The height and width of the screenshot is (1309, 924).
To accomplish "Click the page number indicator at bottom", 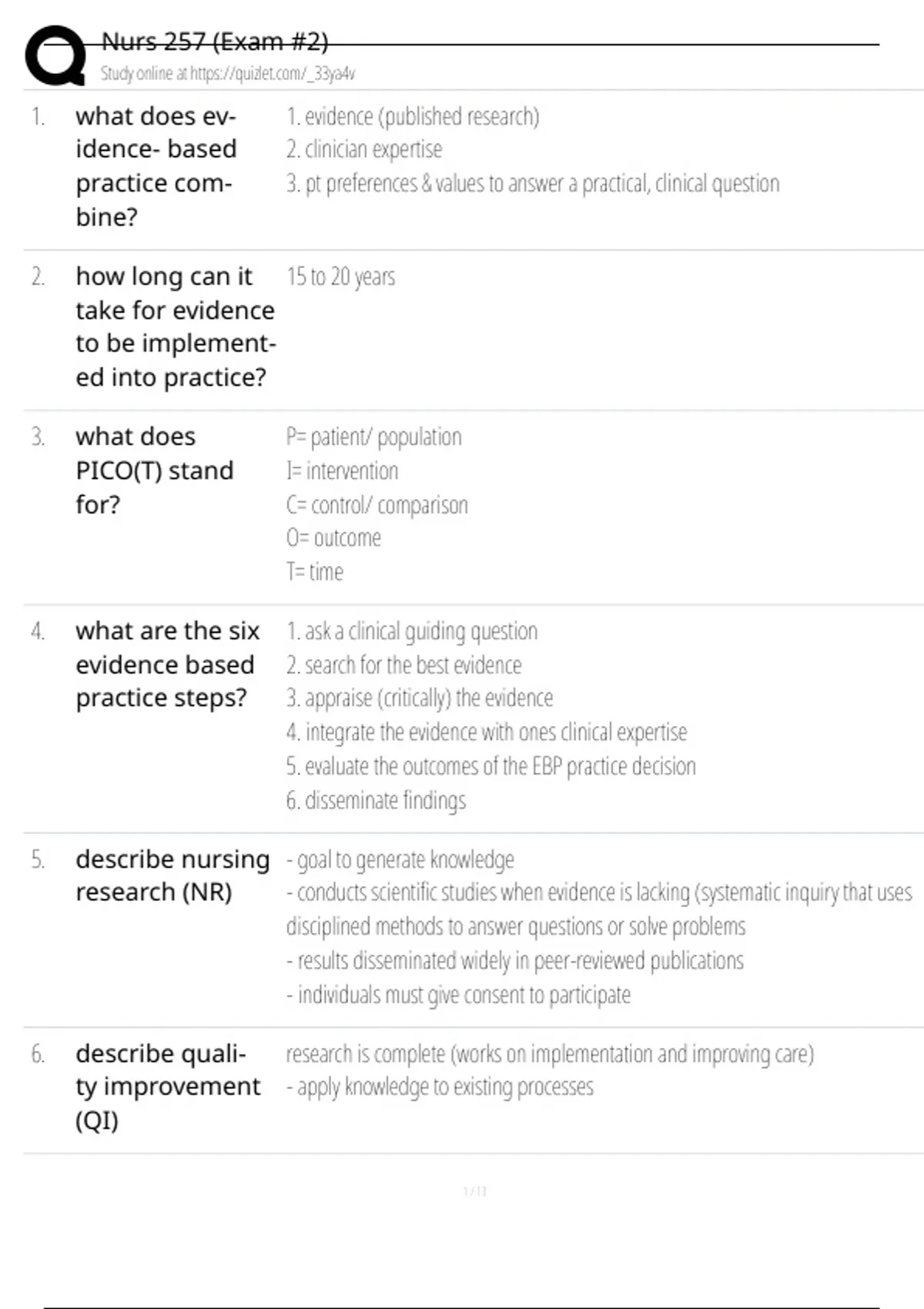I will tap(475, 1191).
